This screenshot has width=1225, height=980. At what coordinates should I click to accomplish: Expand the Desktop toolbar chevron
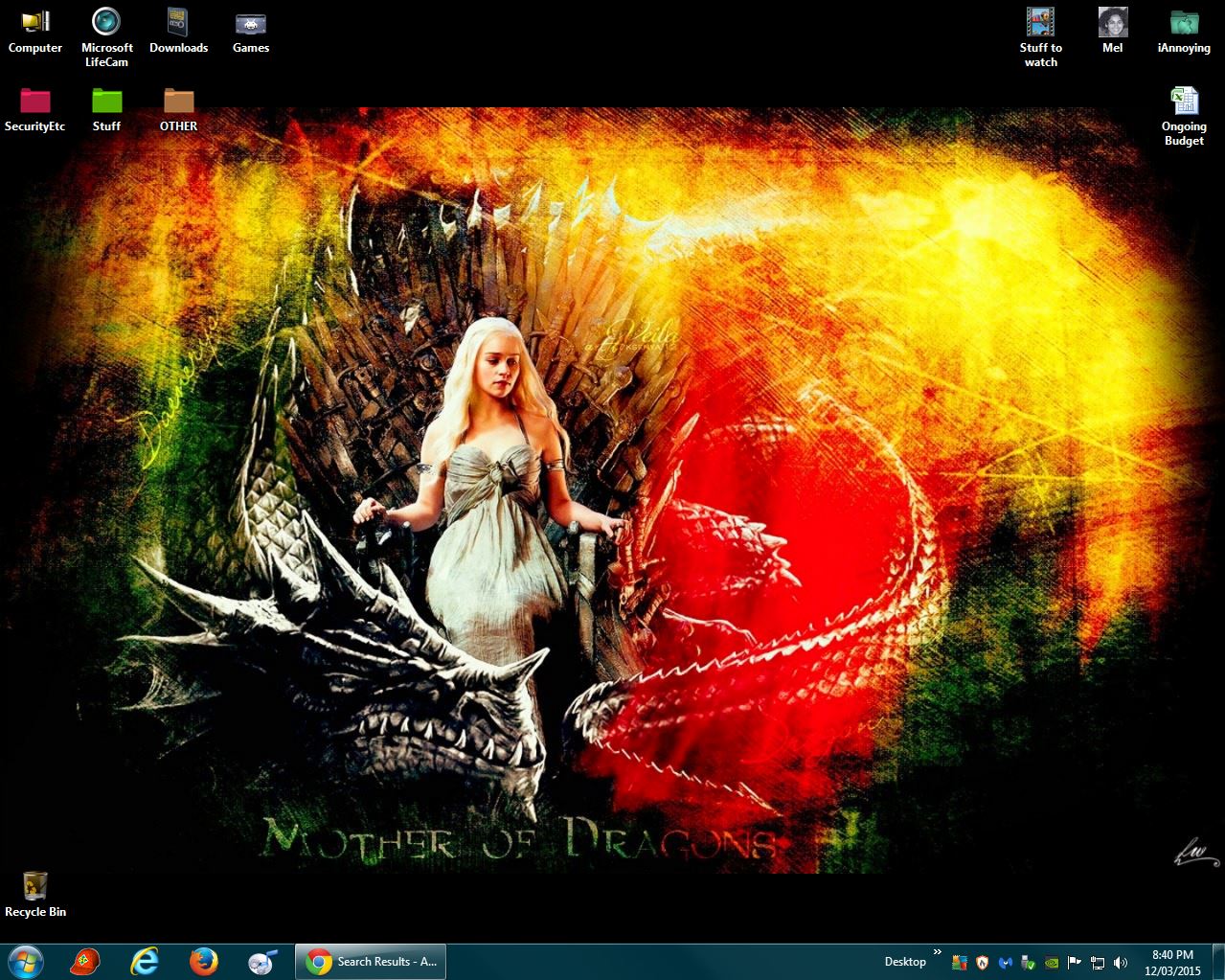(937, 952)
